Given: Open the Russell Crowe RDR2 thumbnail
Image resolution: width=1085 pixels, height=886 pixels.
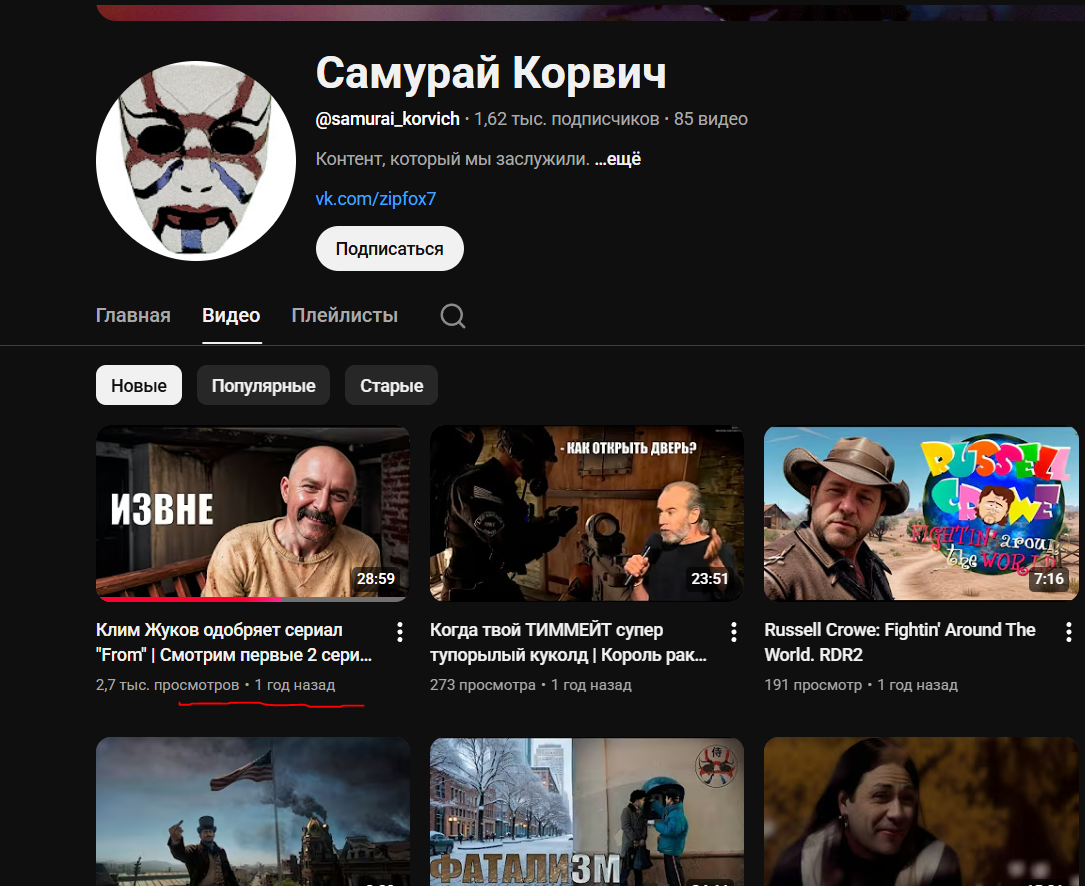Looking at the screenshot, I should click(921, 514).
